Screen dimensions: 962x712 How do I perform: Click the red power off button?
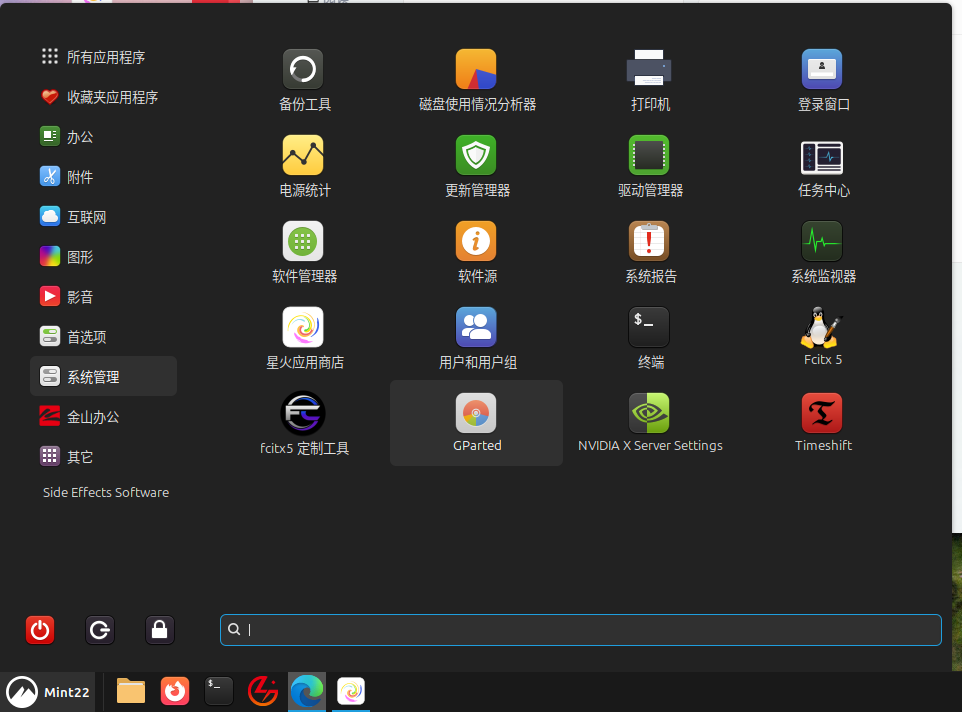pyautogui.click(x=40, y=630)
